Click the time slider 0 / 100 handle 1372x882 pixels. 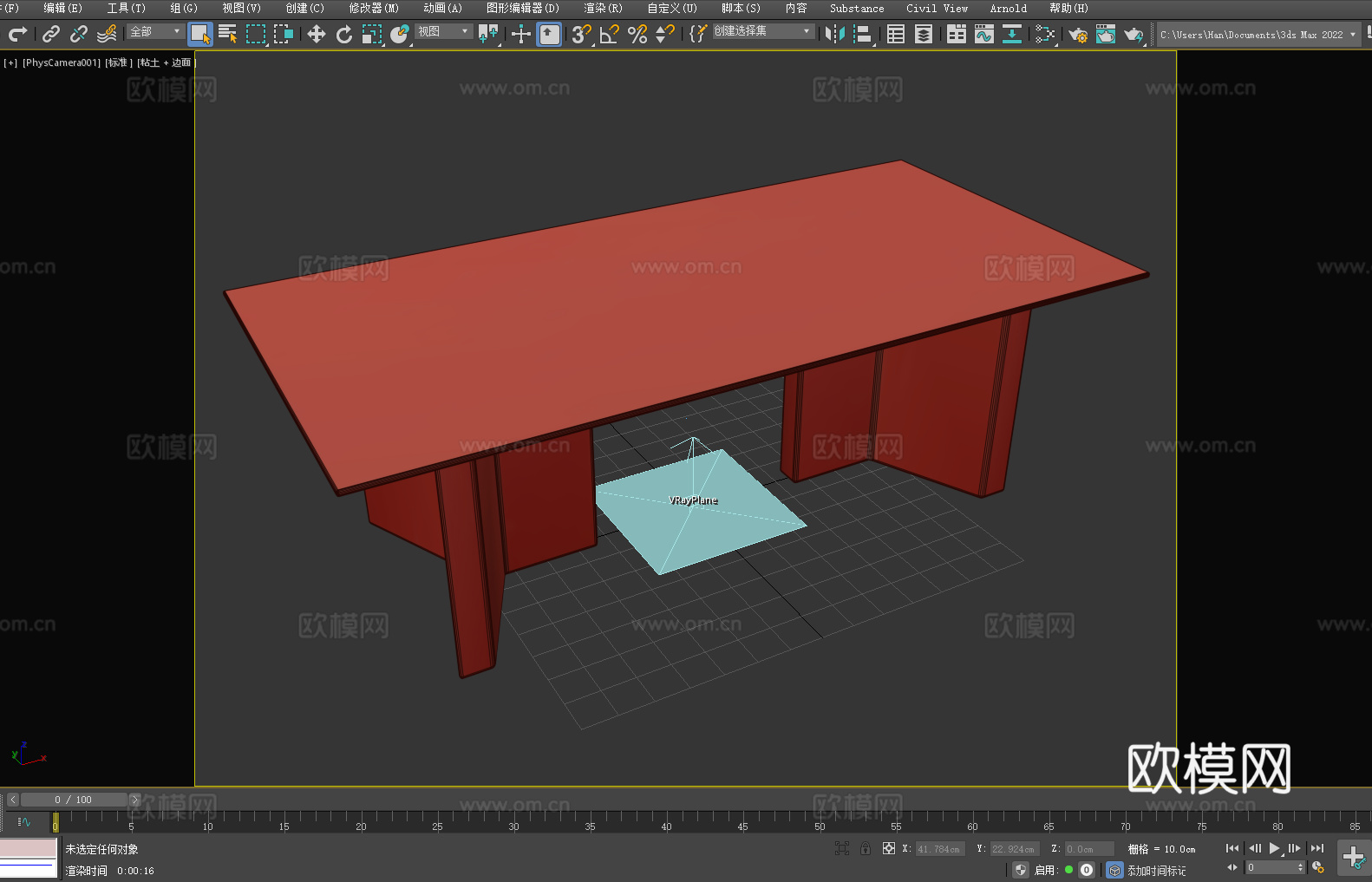pos(74,800)
